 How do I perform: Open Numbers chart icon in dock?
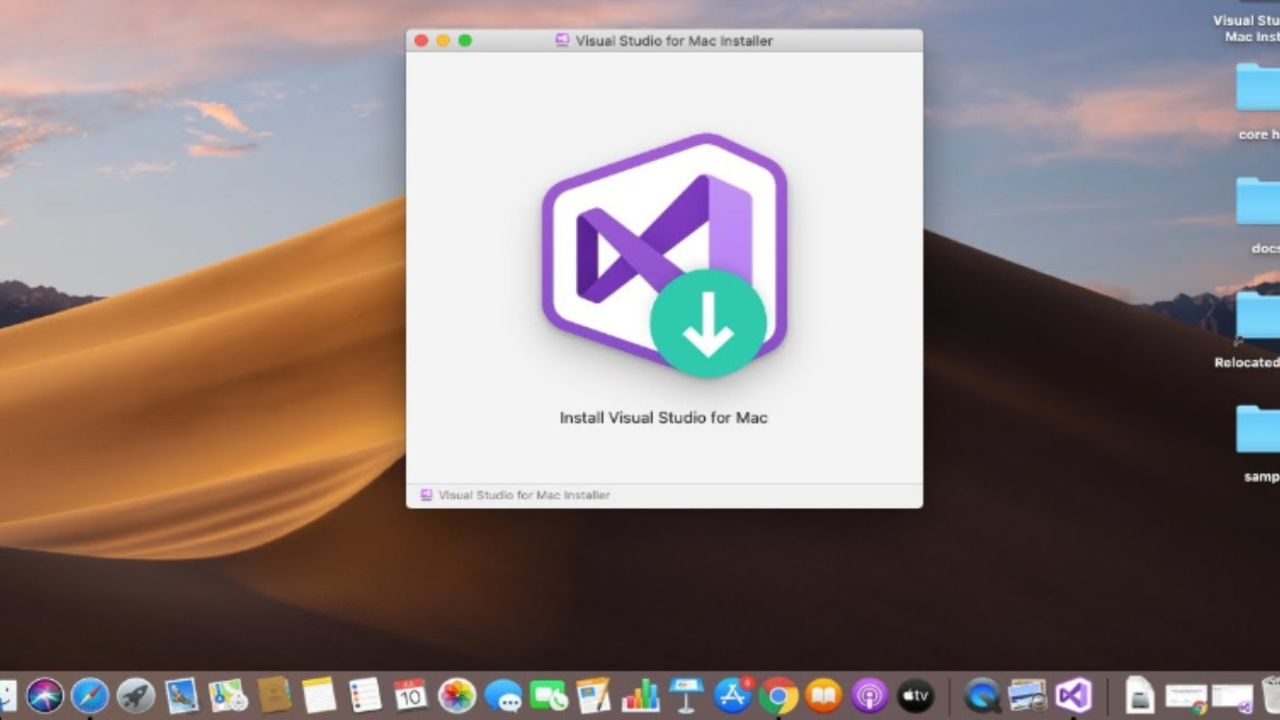point(640,694)
